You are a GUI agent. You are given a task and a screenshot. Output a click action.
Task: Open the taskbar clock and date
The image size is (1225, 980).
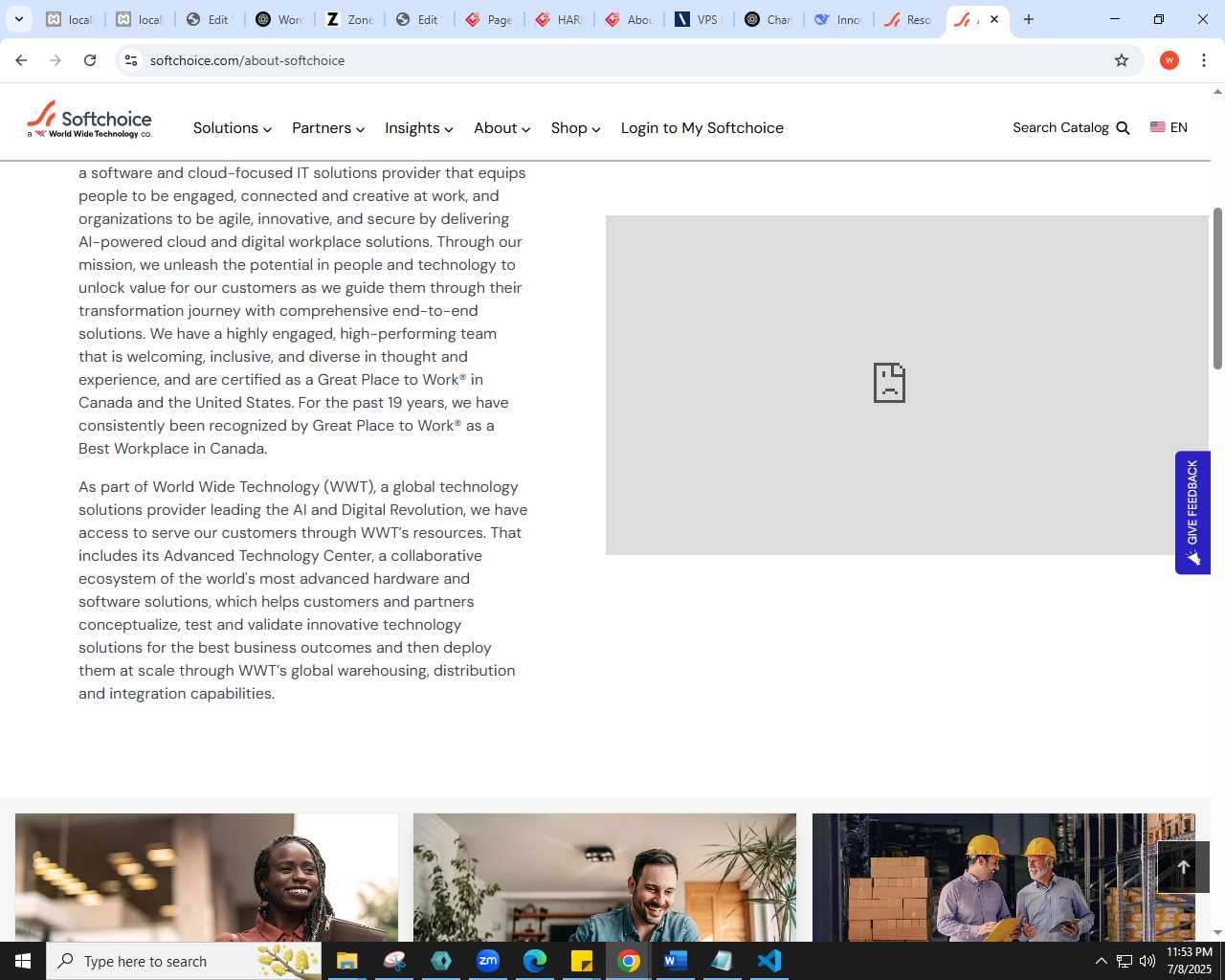tap(1190, 961)
